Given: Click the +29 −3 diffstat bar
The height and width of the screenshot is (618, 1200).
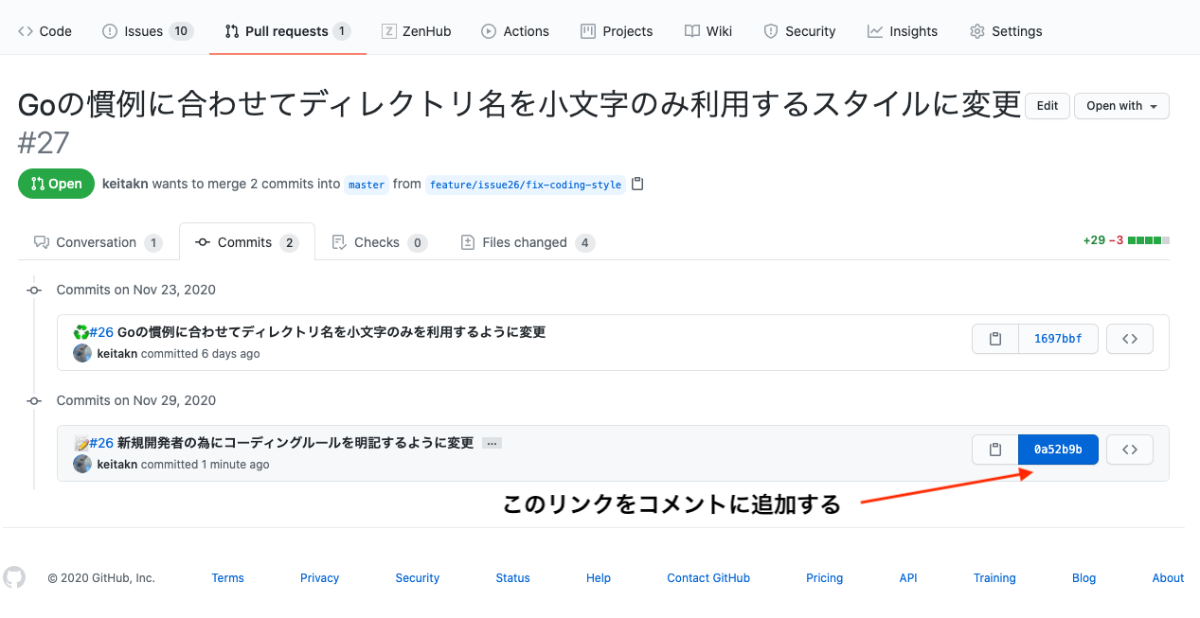Looking at the screenshot, I should pyautogui.click(x=1126, y=241).
